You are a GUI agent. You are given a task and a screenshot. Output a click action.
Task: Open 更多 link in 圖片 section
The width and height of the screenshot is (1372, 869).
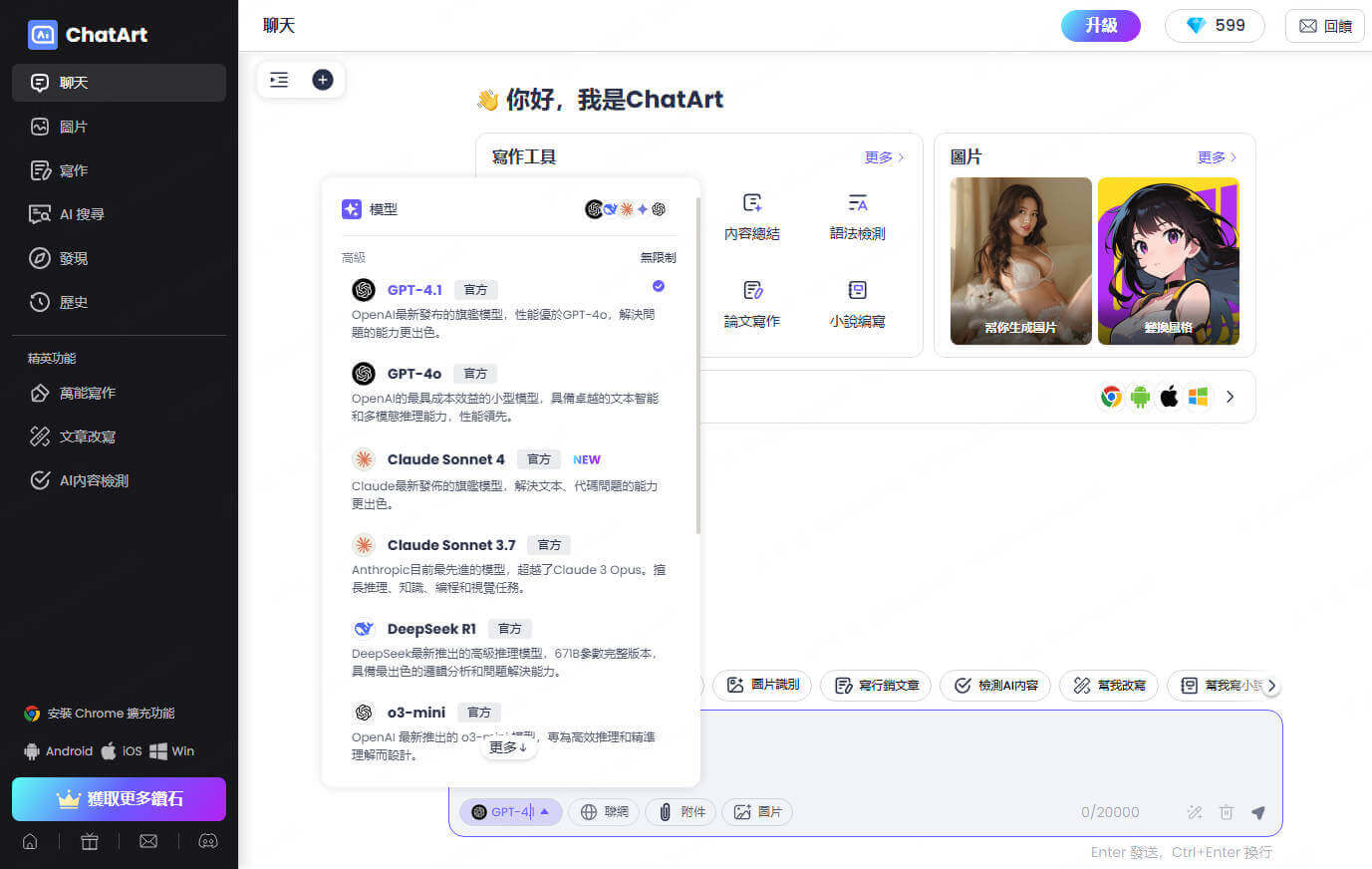(1217, 157)
